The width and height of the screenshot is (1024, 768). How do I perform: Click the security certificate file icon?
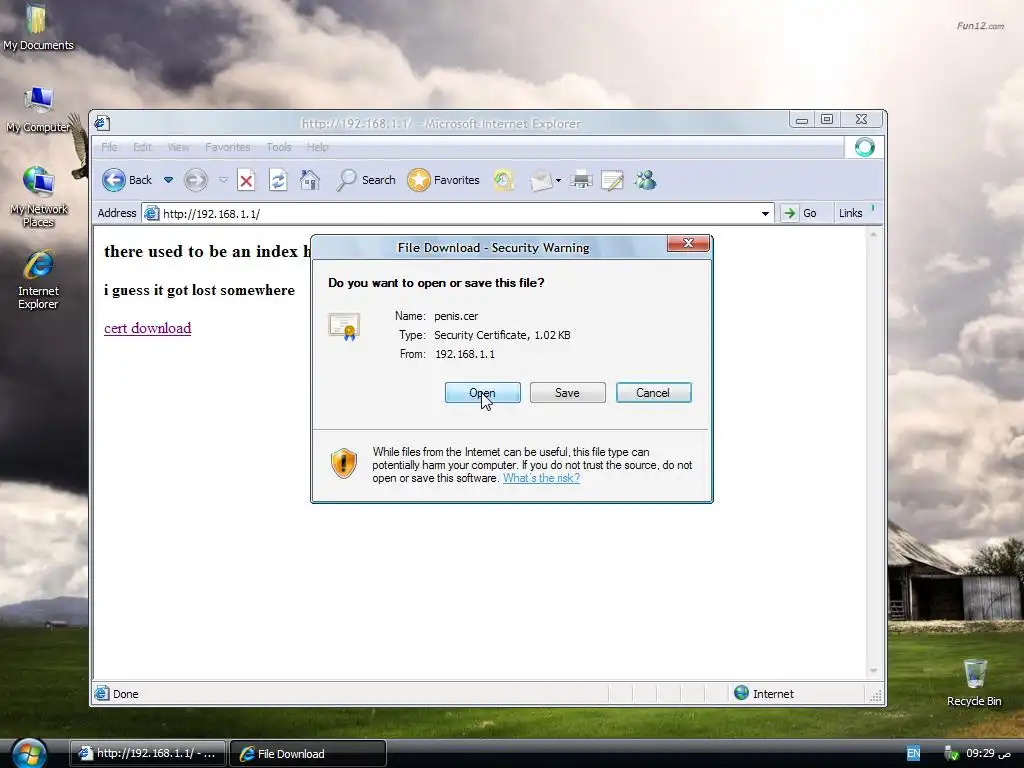[x=344, y=327]
